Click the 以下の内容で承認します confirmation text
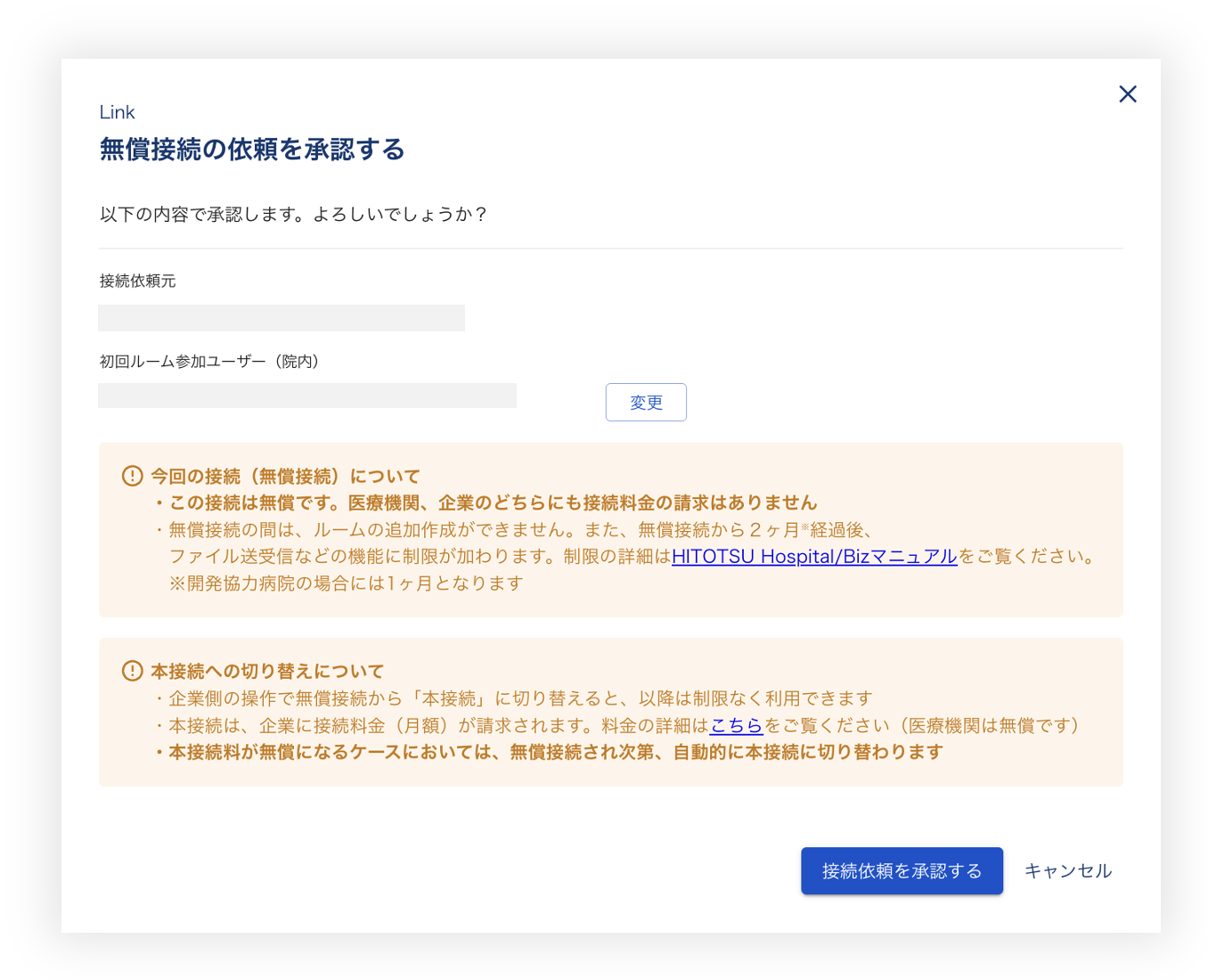This screenshot has height=980, width=1208. [293, 215]
